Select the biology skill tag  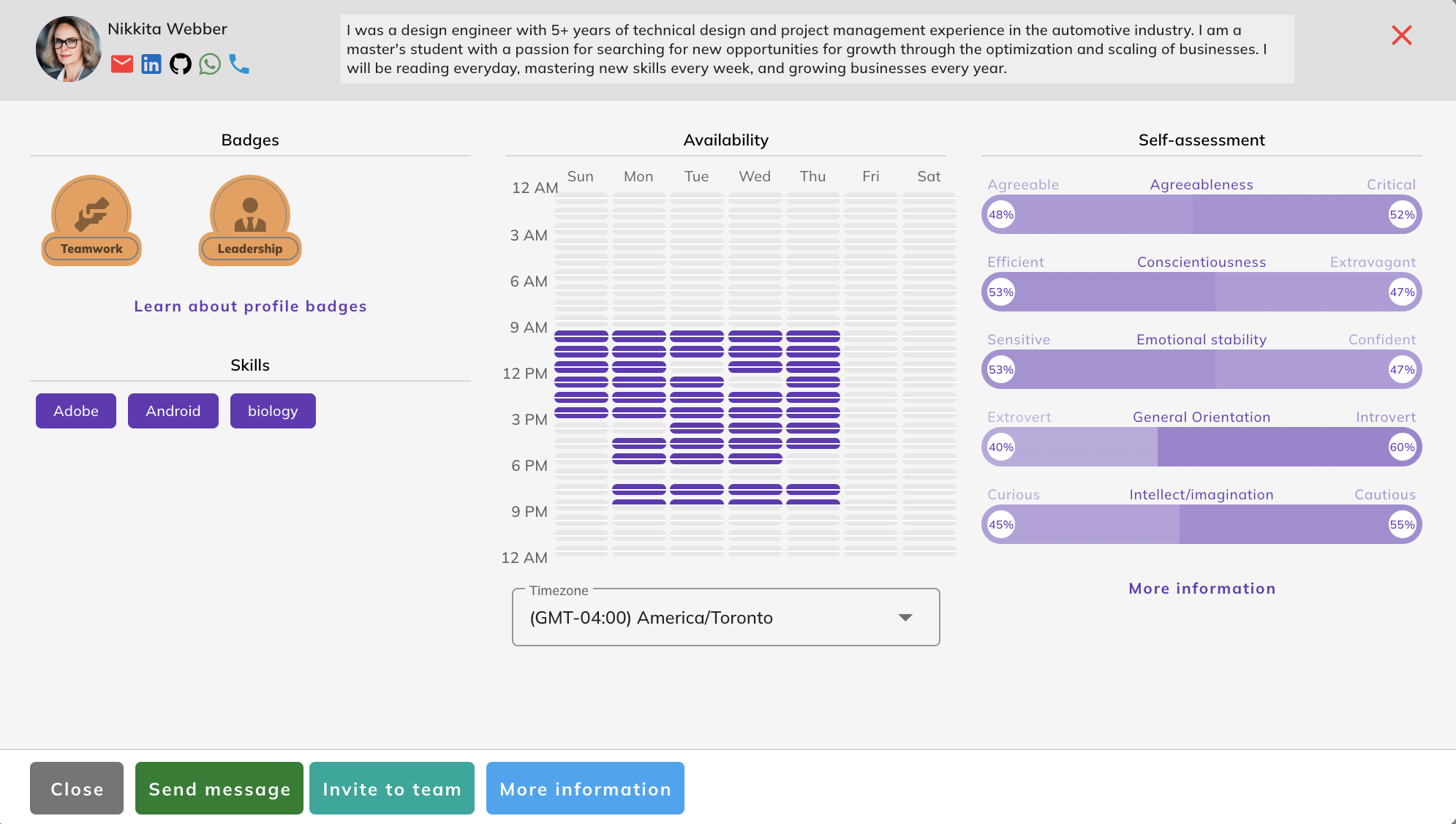(273, 411)
